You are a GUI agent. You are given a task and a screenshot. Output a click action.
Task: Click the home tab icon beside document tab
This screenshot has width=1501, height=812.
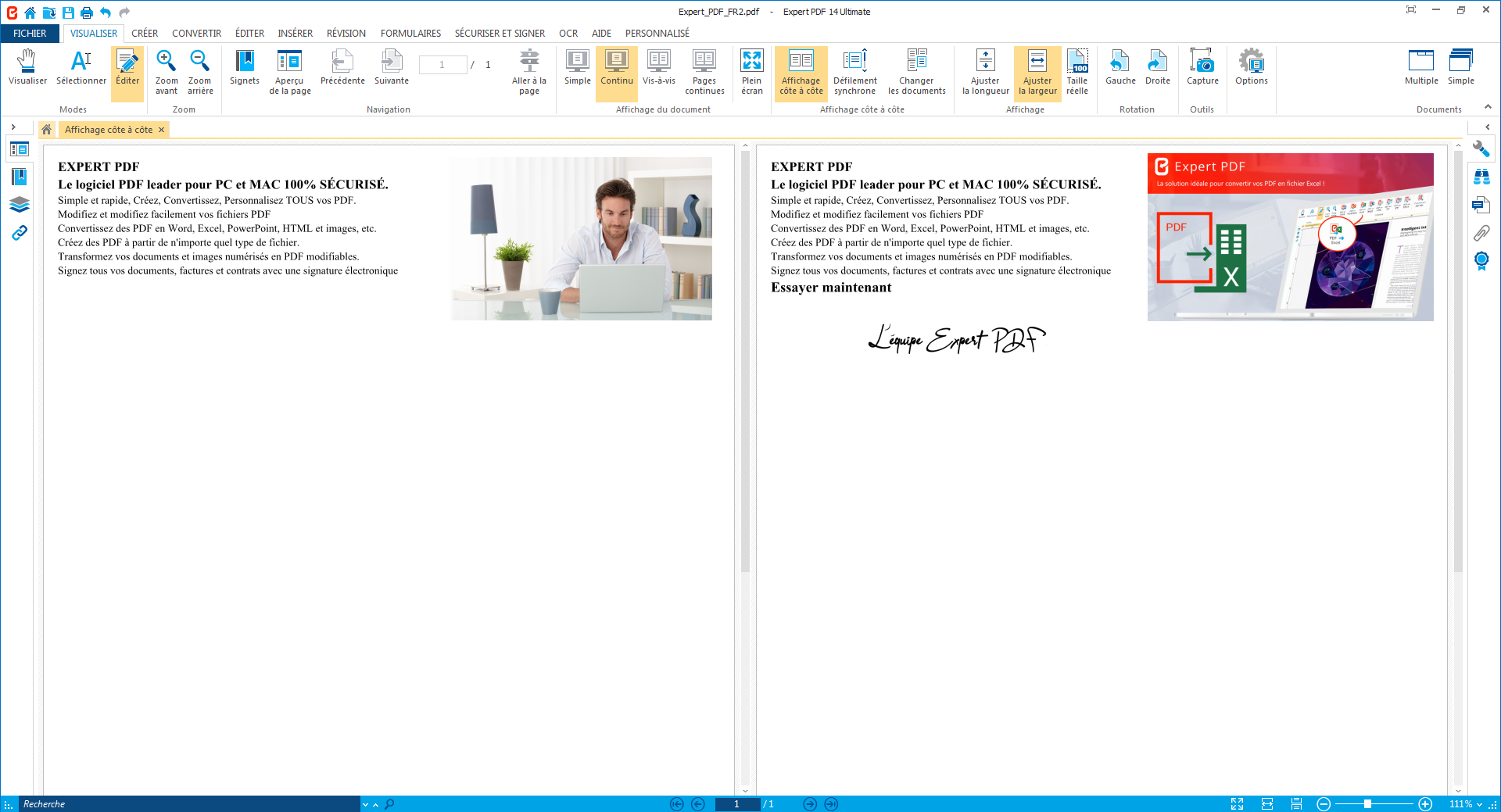click(46, 130)
